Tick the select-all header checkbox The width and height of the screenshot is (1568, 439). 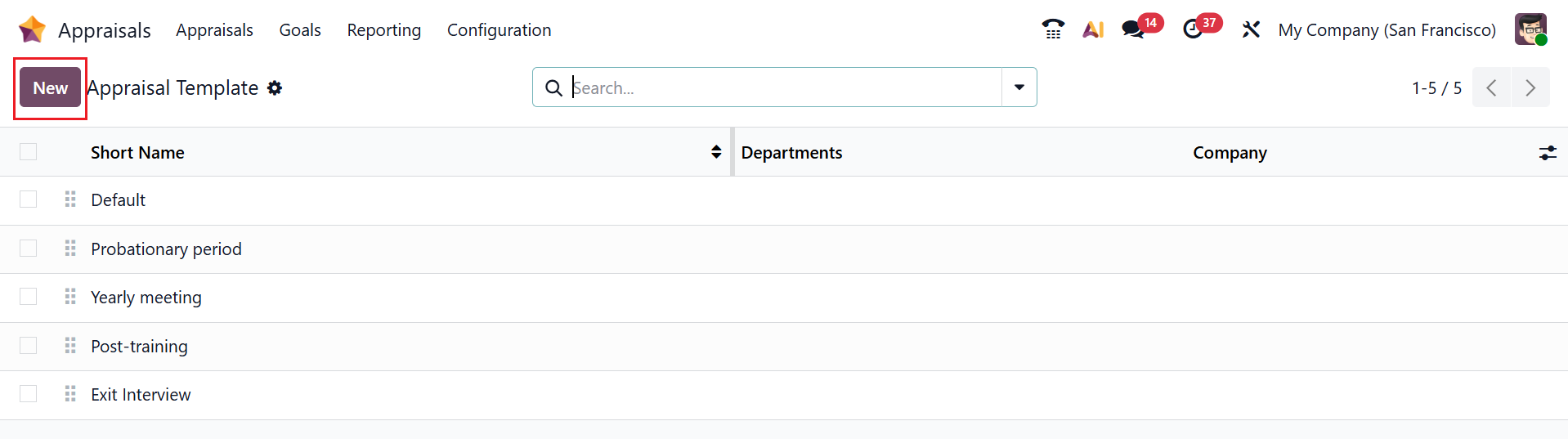tap(29, 152)
